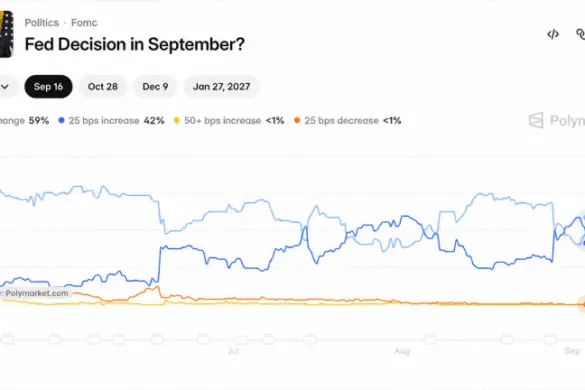Click the embed code icon
The height and width of the screenshot is (390, 585).
(x=553, y=34)
